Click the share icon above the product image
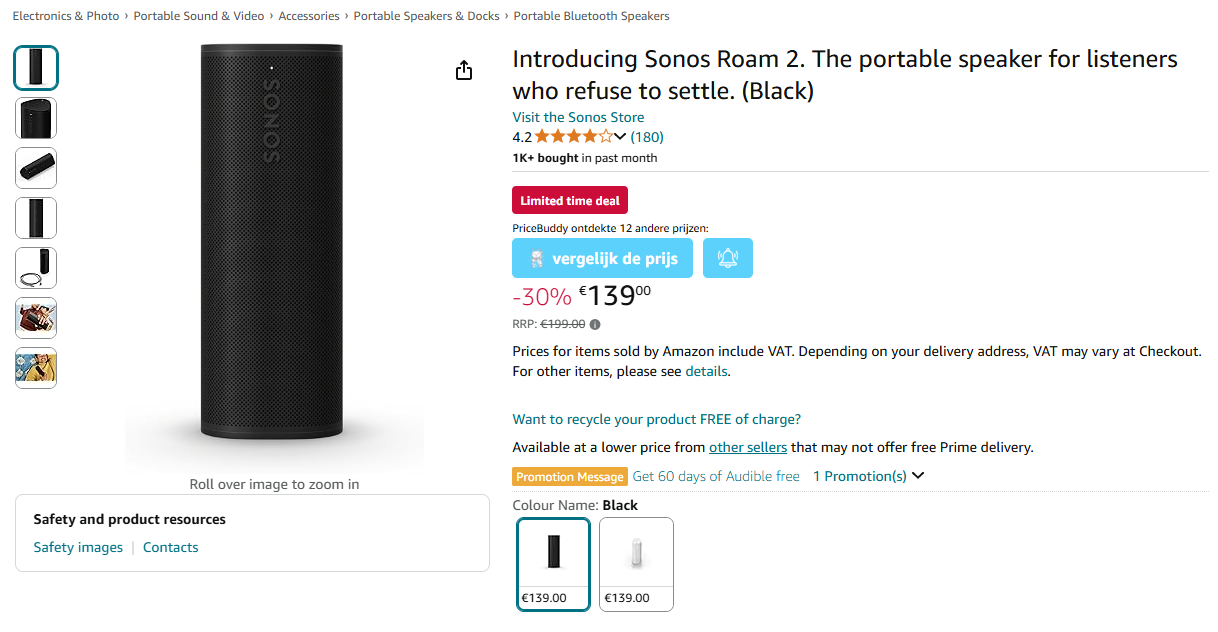 pyautogui.click(x=463, y=70)
